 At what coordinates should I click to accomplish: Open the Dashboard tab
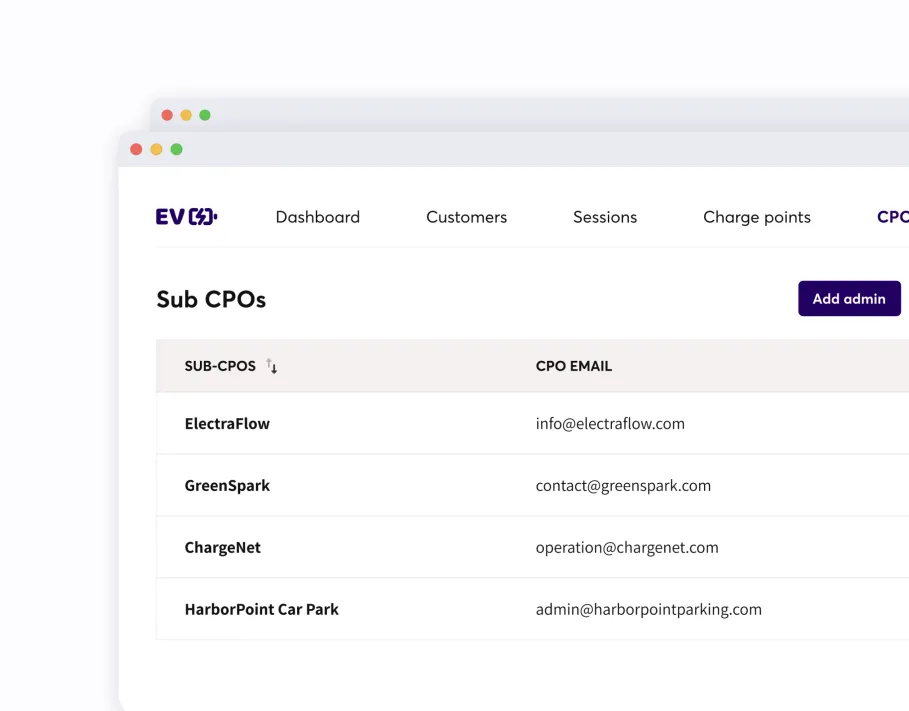pos(317,217)
